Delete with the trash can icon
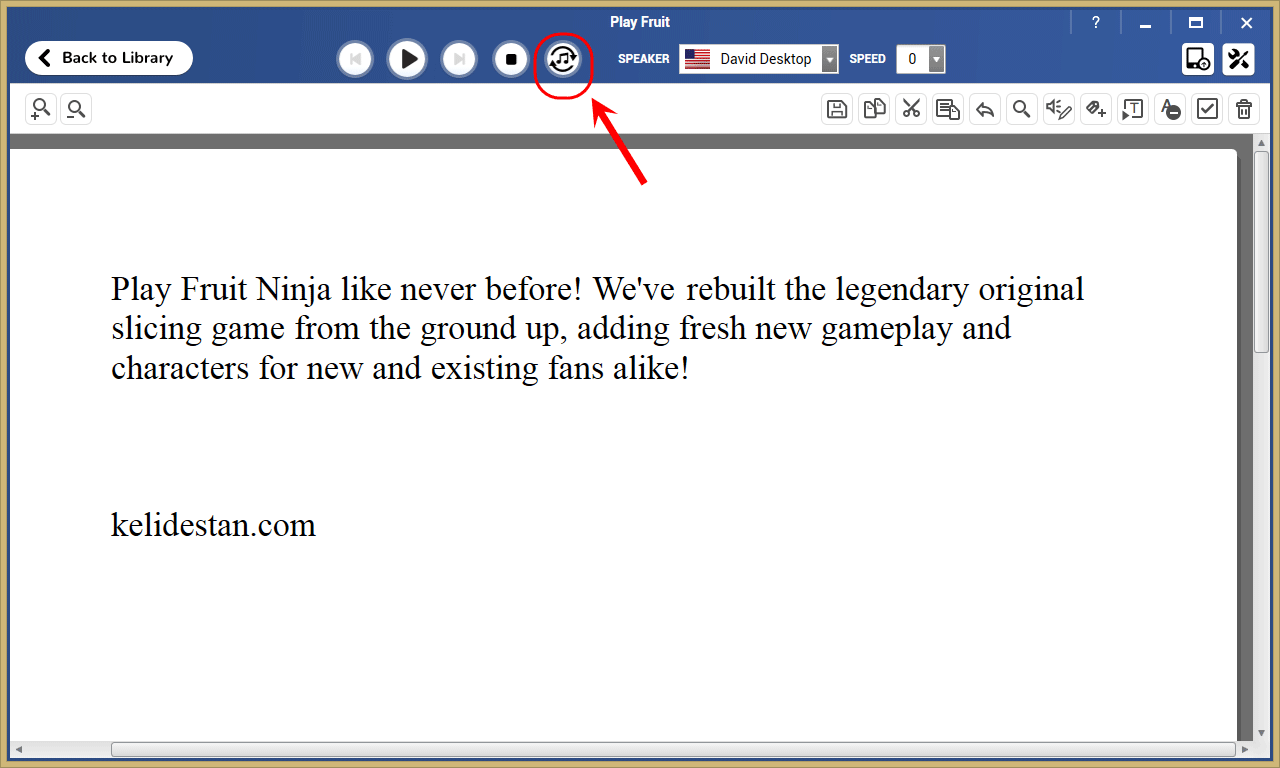This screenshot has width=1280, height=768. click(1244, 109)
